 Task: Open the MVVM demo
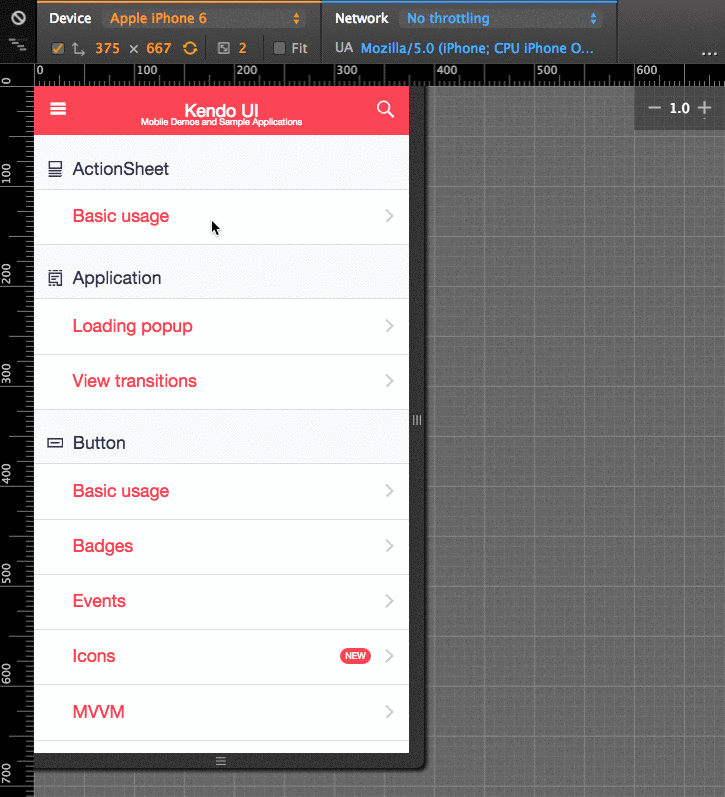pyautogui.click(x=221, y=712)
